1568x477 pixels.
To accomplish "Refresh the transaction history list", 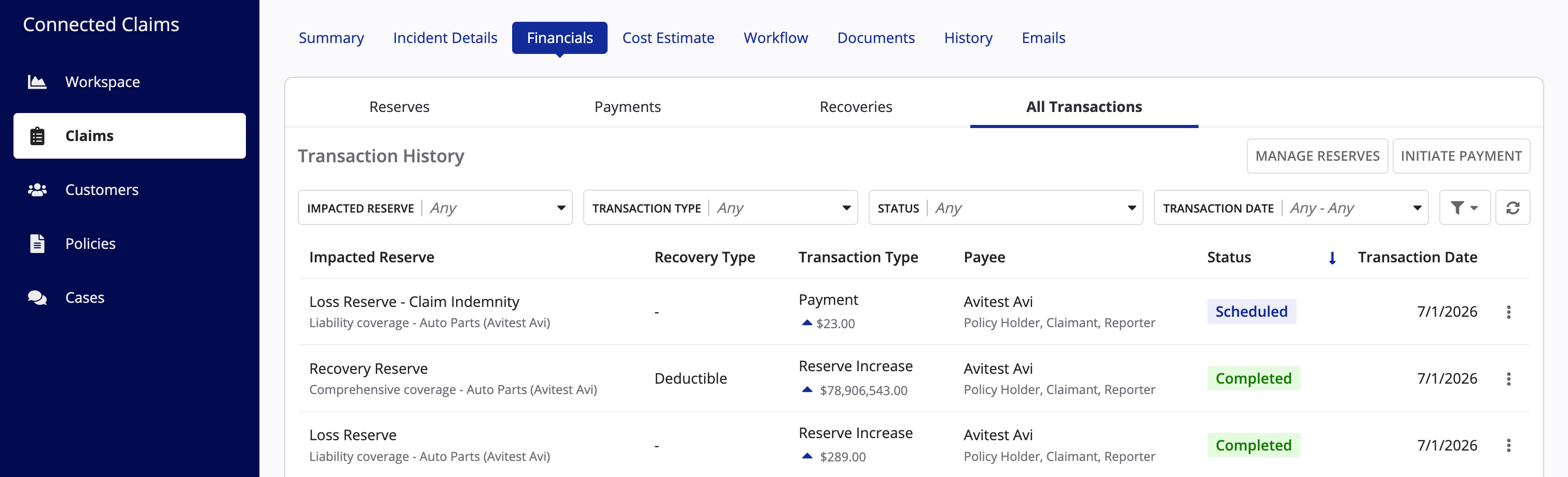I will pos(1512,207).
